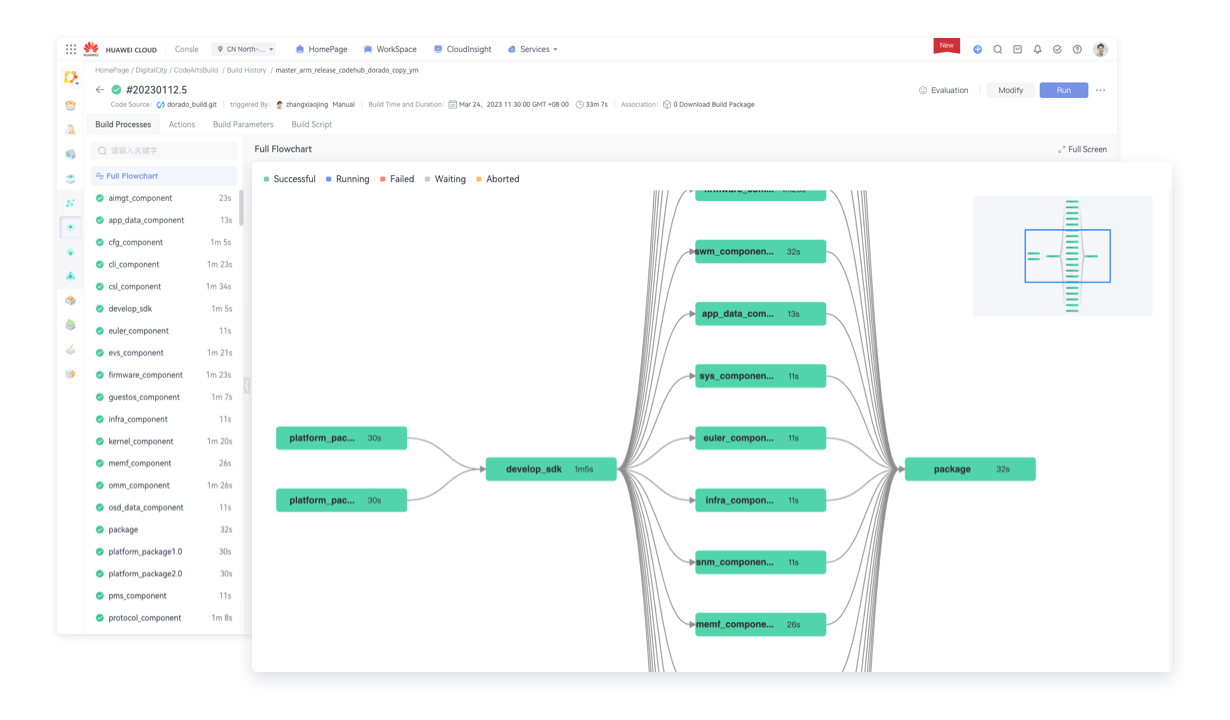Click the keyword search input field

[164, 151]
